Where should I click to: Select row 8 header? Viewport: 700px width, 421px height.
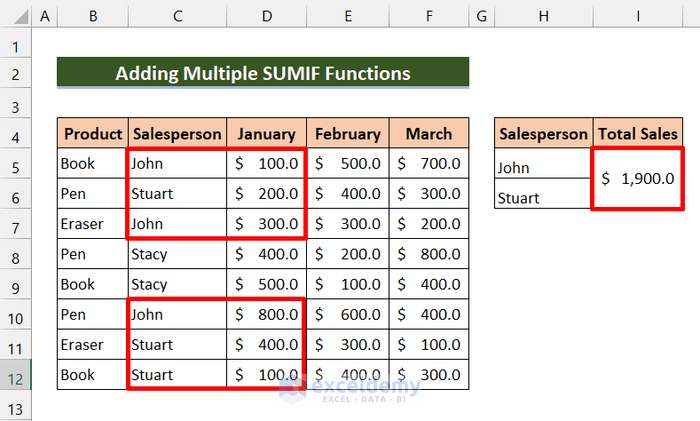coord(16,254)
